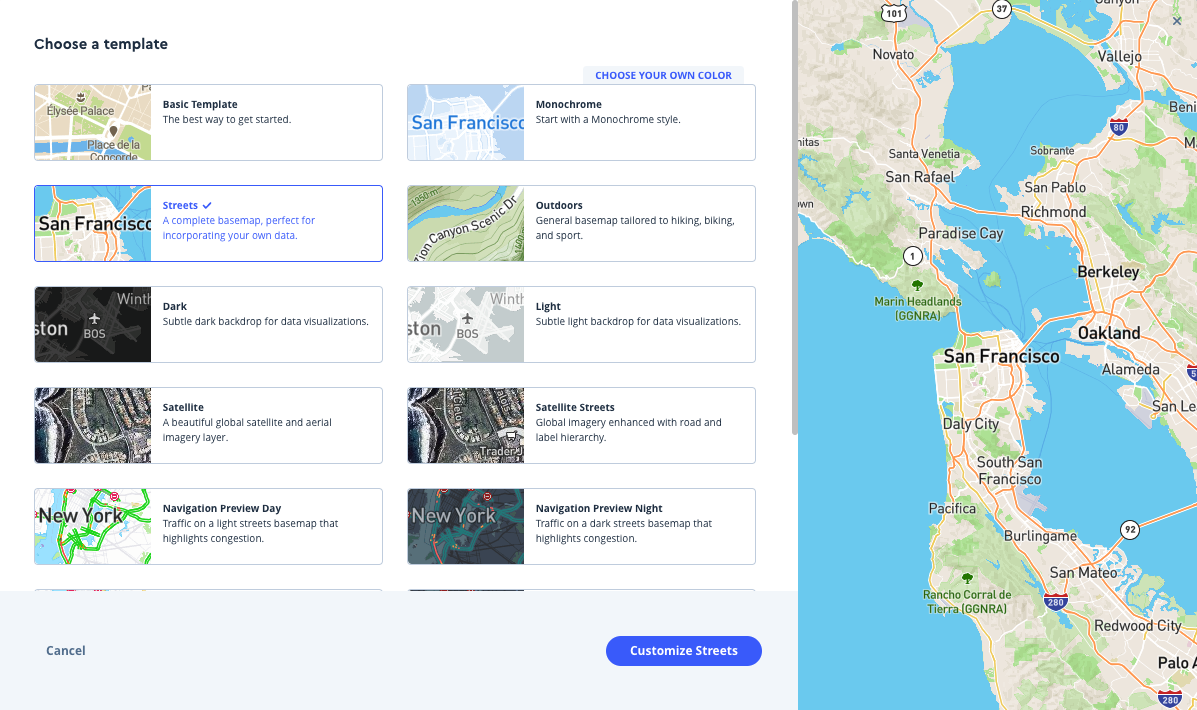Click the park tree icon near Marin Headlands
Viewport: 1197px width, 710px height.
tap(917, 285)
